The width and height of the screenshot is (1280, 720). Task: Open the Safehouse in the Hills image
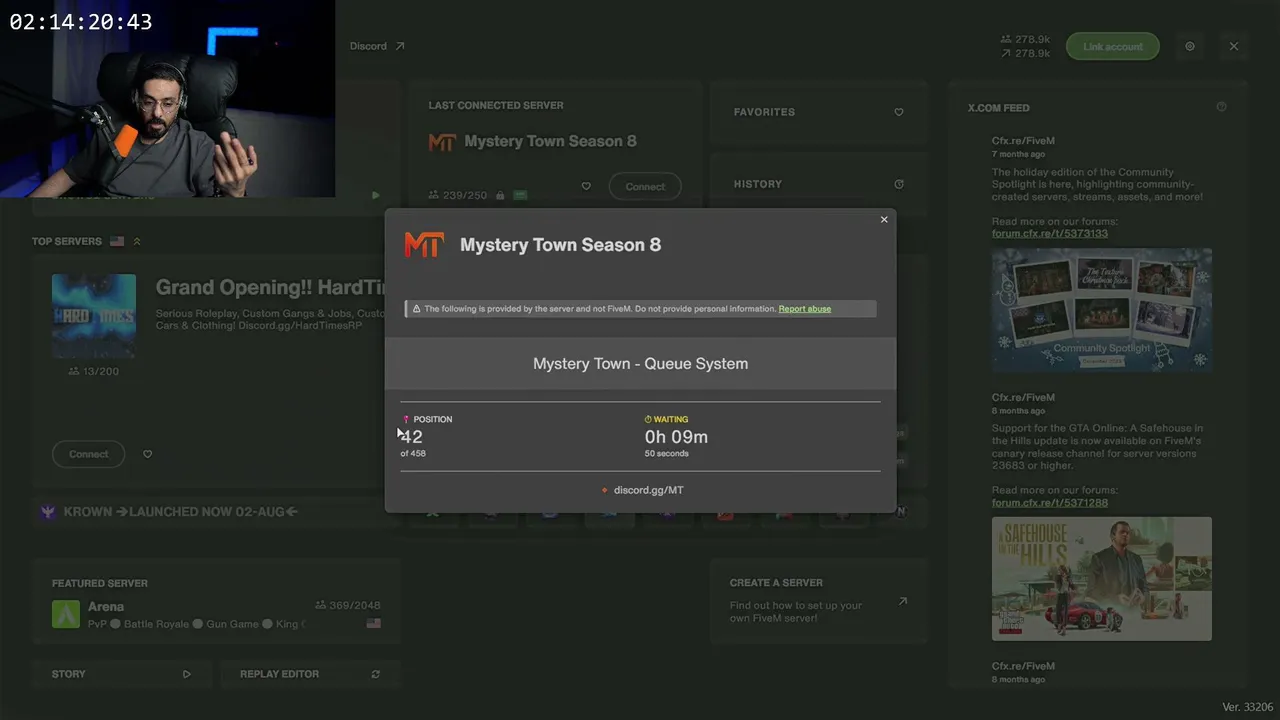1102,579
